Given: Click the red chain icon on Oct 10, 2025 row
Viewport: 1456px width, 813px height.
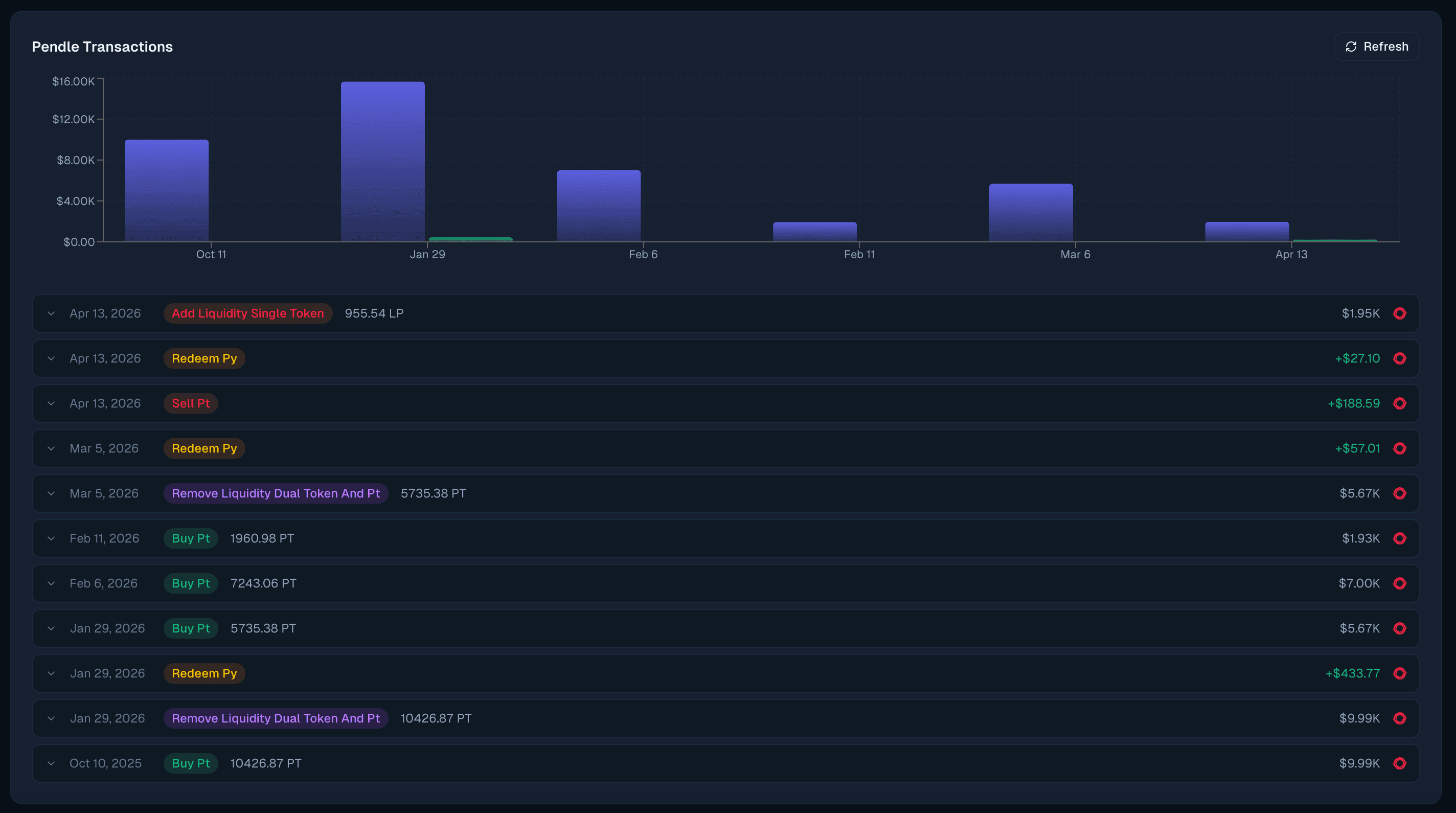Looking at the screenshot, I should click(x=1399, y=763).
